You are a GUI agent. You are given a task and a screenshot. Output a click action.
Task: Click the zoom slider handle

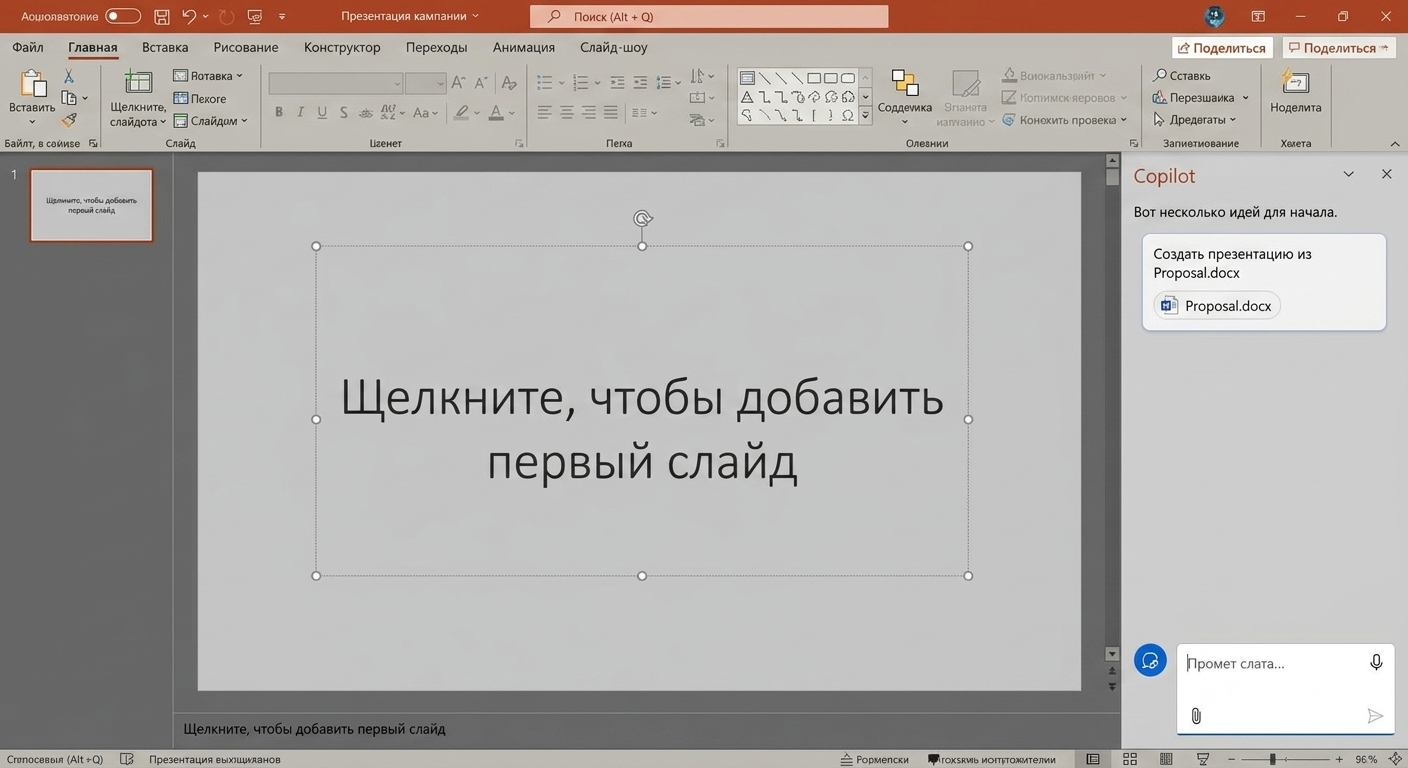click(x=1272, y=759)
